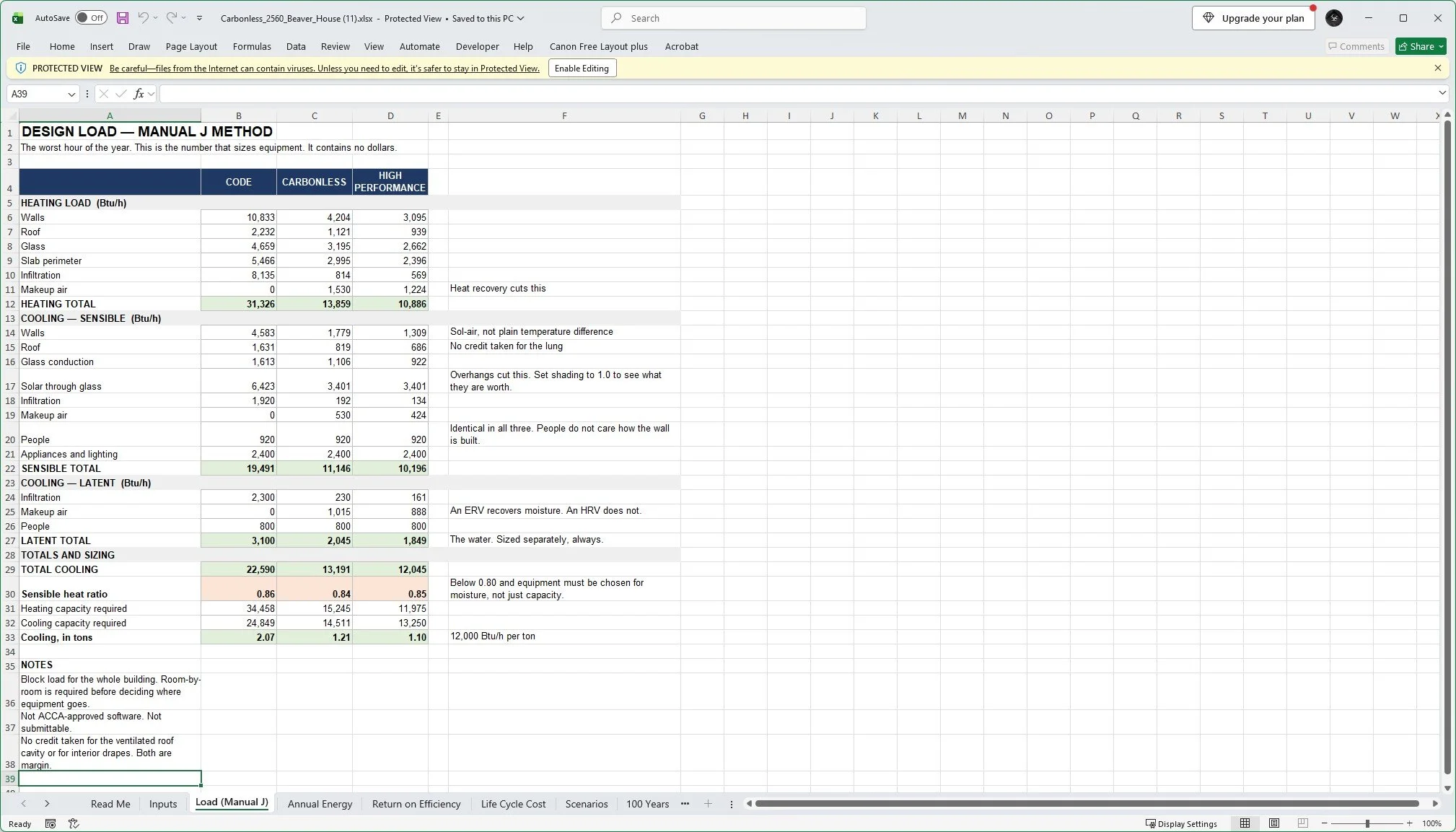
Task: Select the Return on Efficiency sheet tab
Action: pyautogui.click(x=416, y=804)
